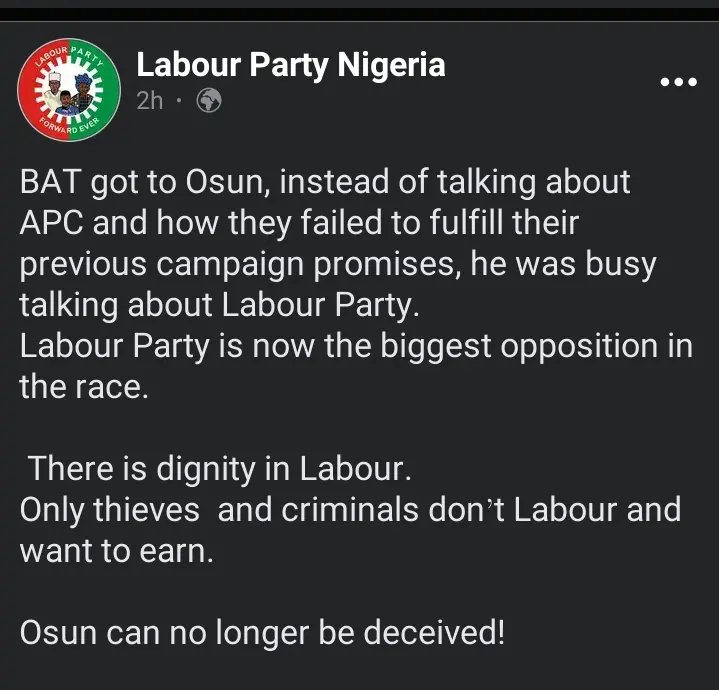Open the Labour Party Nigeria page name
This screenshot has height=690, width=719.
click(x=291, y=65)
